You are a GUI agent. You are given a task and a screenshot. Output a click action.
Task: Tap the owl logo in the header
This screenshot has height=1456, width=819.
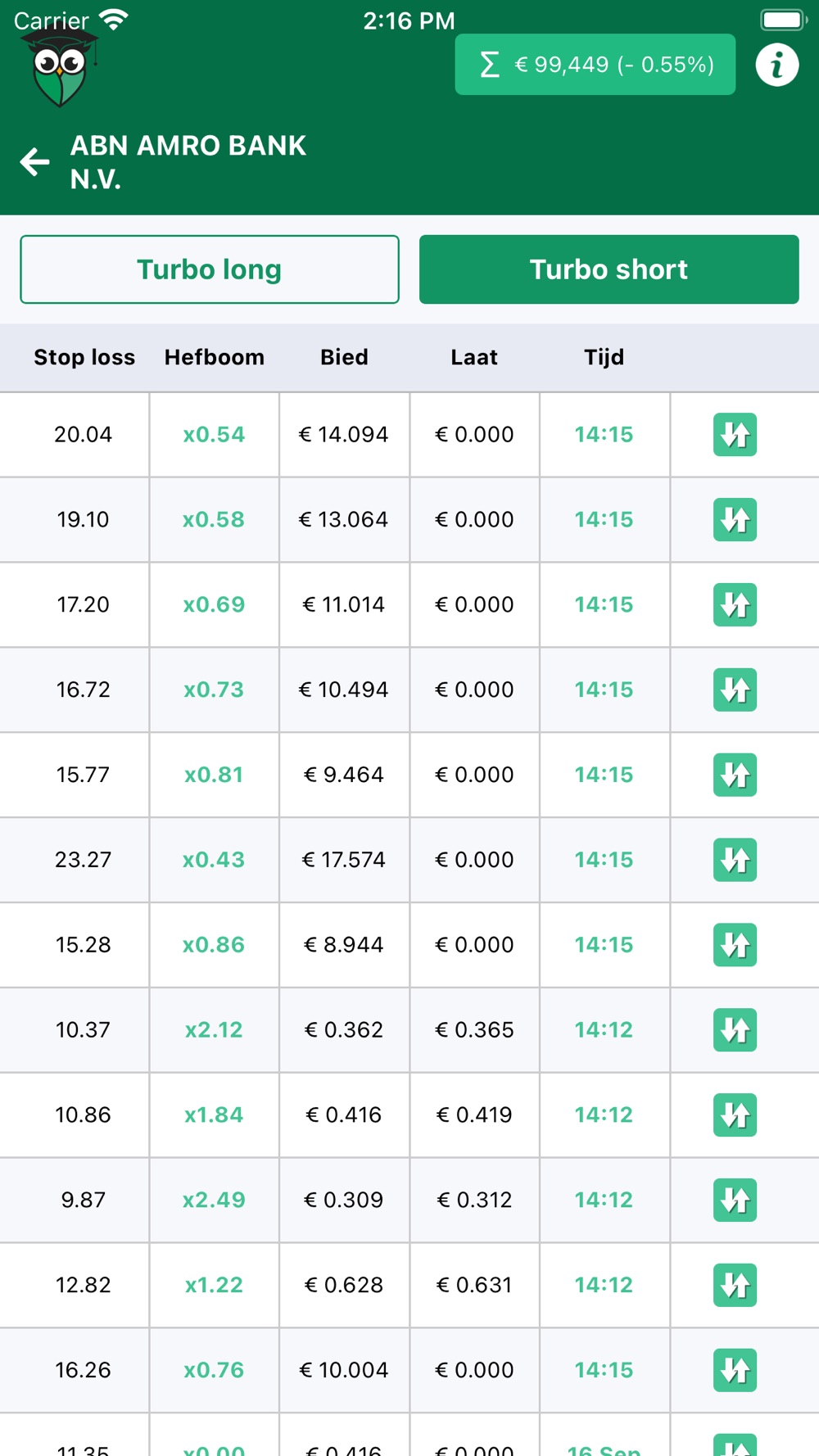[60, 69]
